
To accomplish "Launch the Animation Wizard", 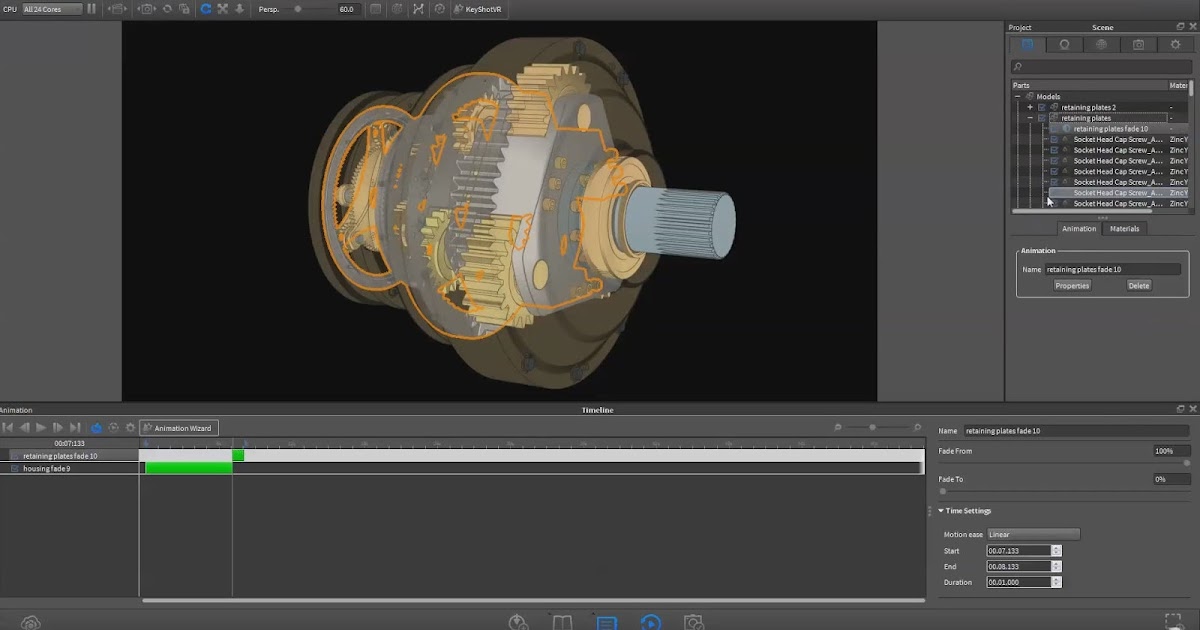I will pyautogui.click(x=179, y=428).
